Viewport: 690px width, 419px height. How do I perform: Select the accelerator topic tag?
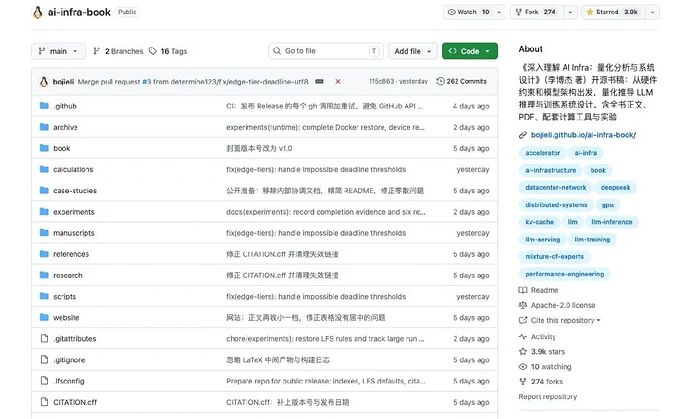[x=543, y=153]
